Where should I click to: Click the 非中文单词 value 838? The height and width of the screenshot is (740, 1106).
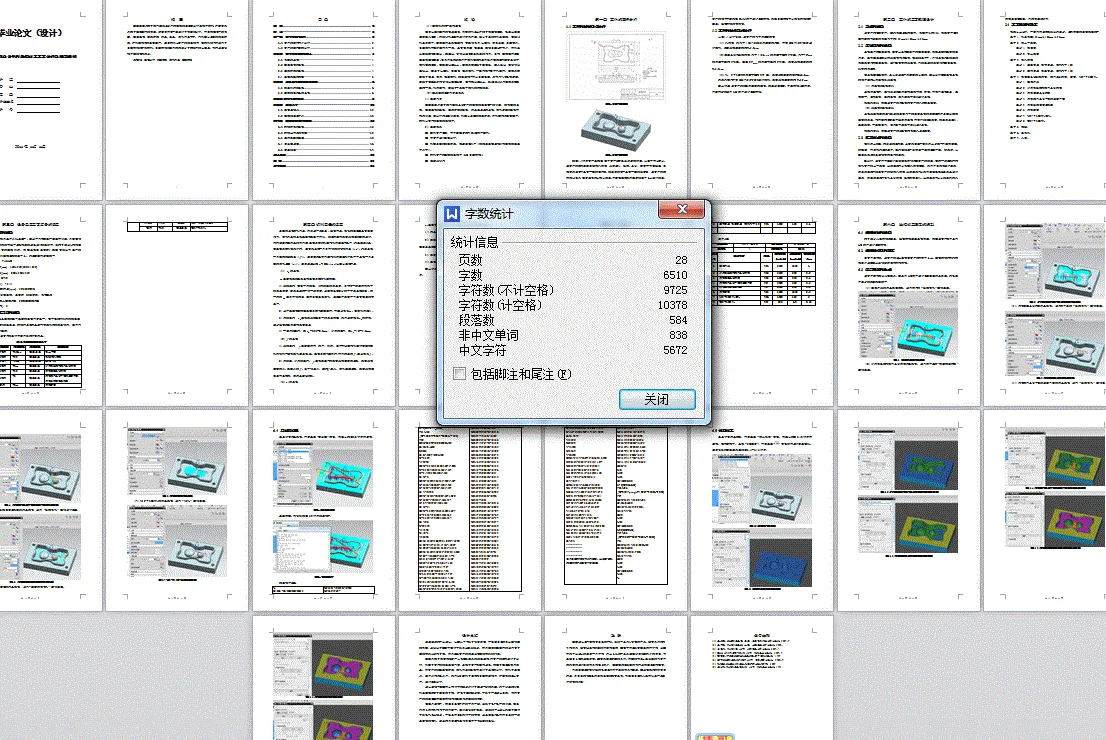click(678, 335)
